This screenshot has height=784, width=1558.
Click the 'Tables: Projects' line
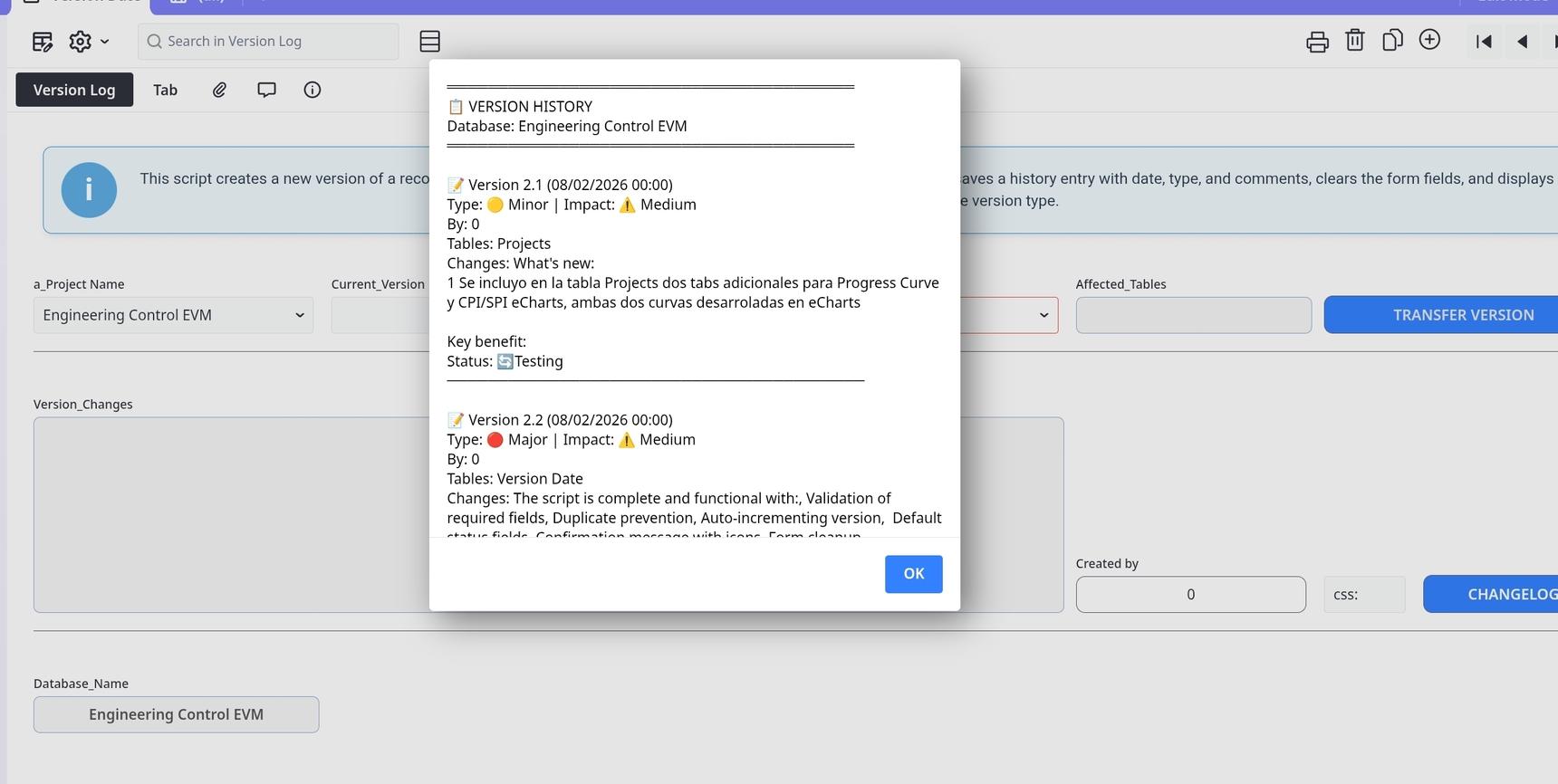pyautogui.click(x=499, y=244)
